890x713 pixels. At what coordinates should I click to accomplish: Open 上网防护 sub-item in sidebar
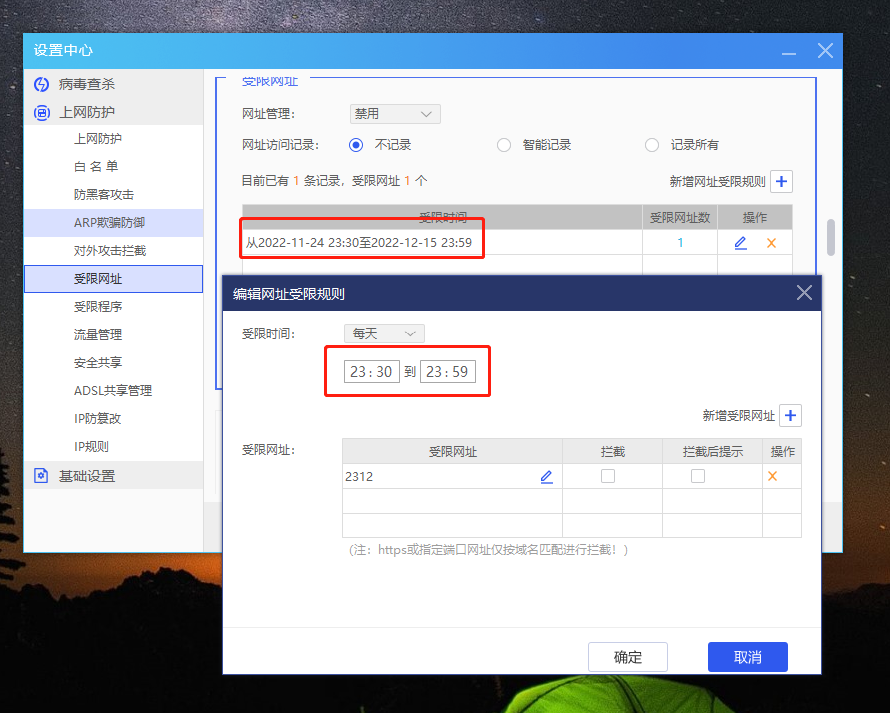pos(113,139)
